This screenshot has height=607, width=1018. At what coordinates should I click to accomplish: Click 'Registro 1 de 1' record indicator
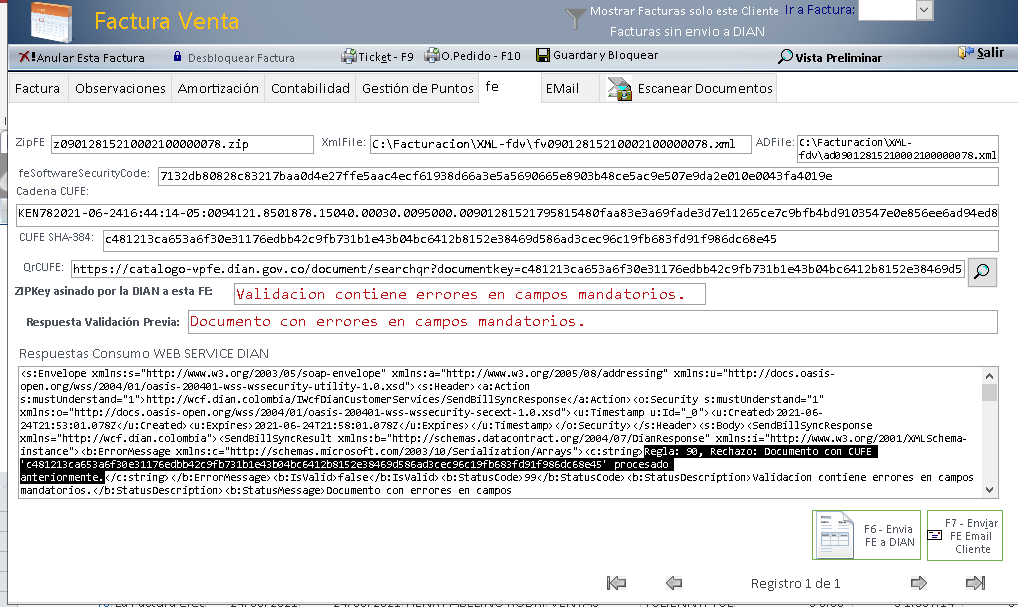(x=795, y=584)
